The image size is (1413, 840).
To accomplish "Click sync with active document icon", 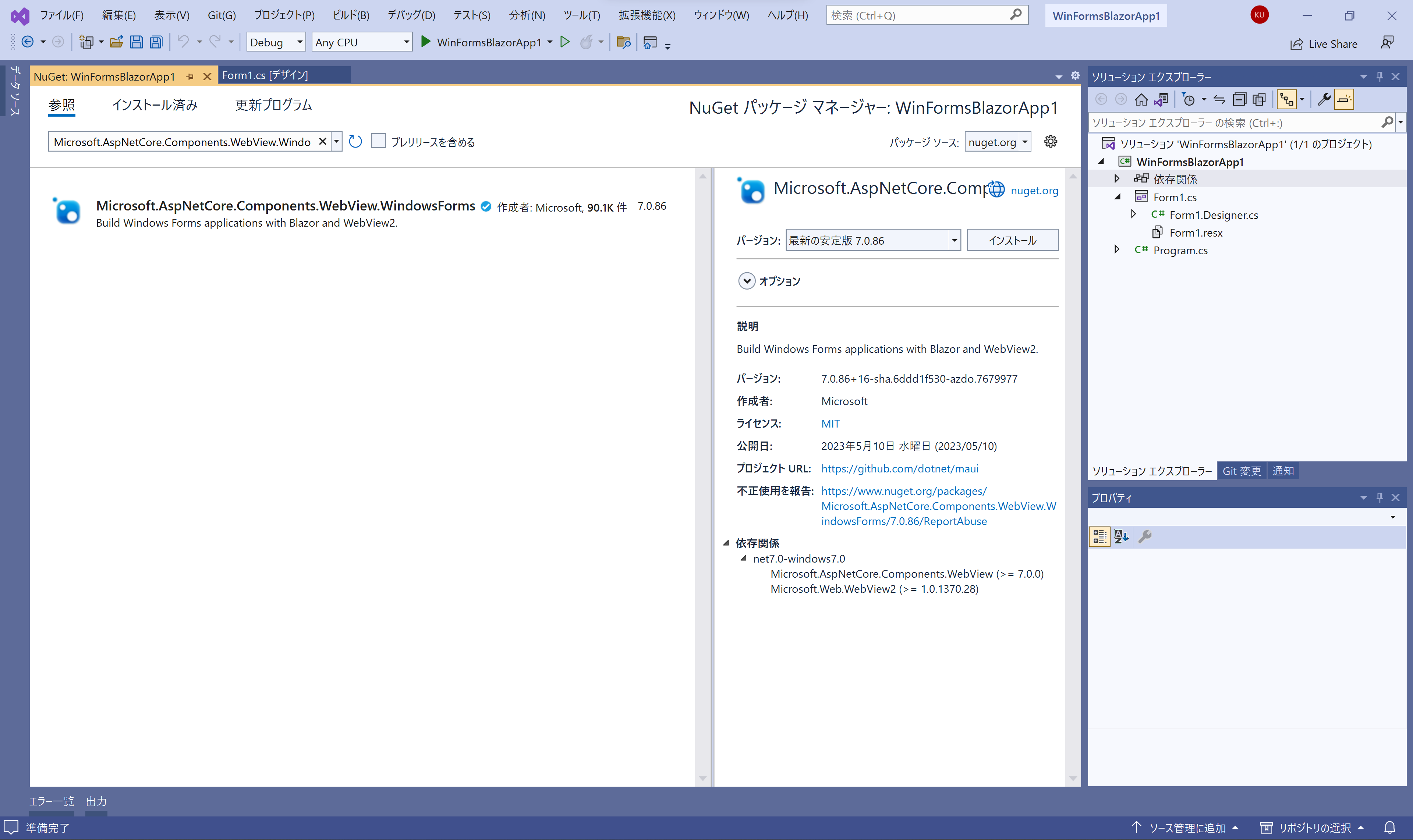I will (x=1219, y=100).
